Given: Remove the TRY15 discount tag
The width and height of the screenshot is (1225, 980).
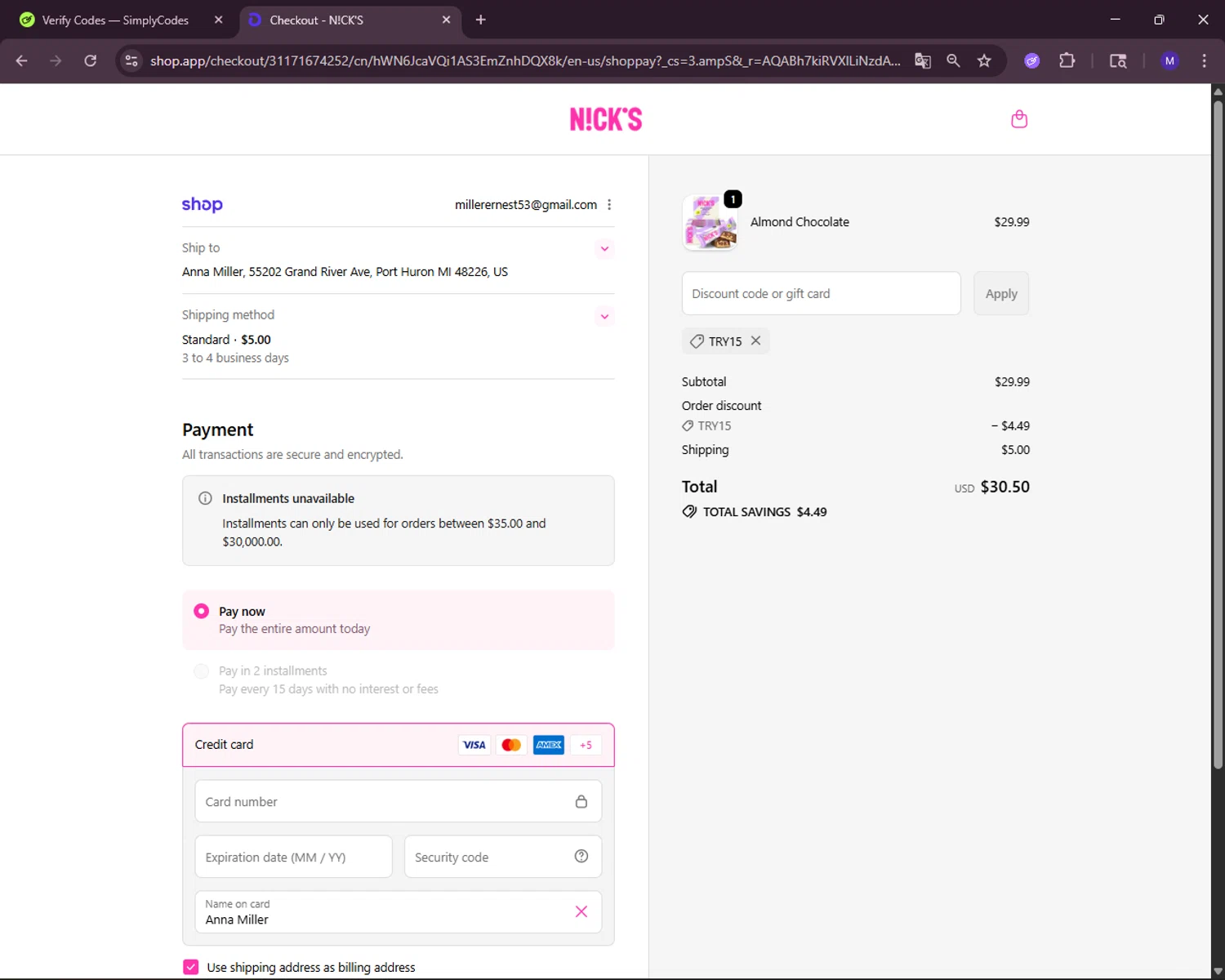Looking at the screenshot, I should point(756,341).
